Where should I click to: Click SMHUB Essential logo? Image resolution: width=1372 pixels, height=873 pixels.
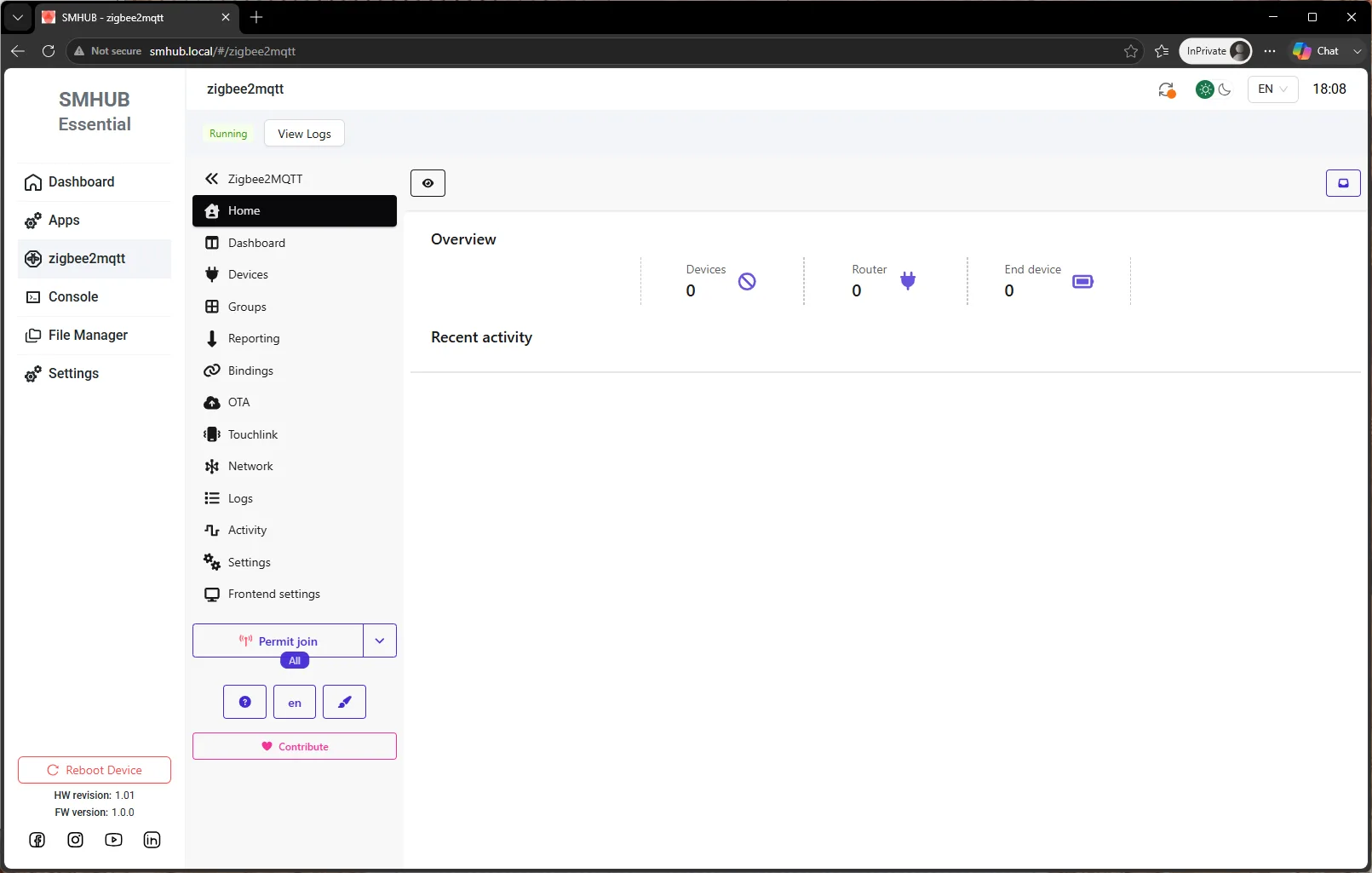pos(95,112)
